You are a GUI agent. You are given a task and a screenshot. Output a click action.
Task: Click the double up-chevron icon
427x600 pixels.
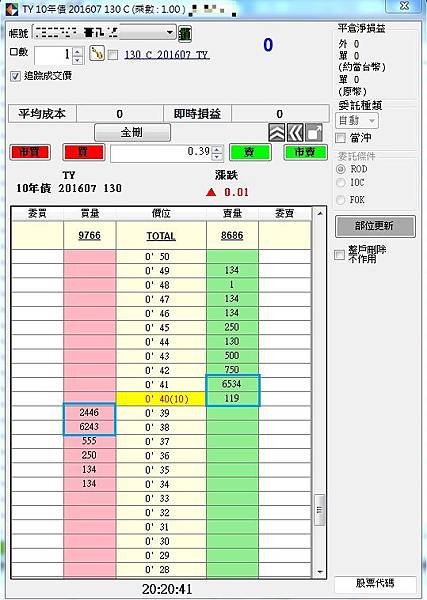point(277,133)
